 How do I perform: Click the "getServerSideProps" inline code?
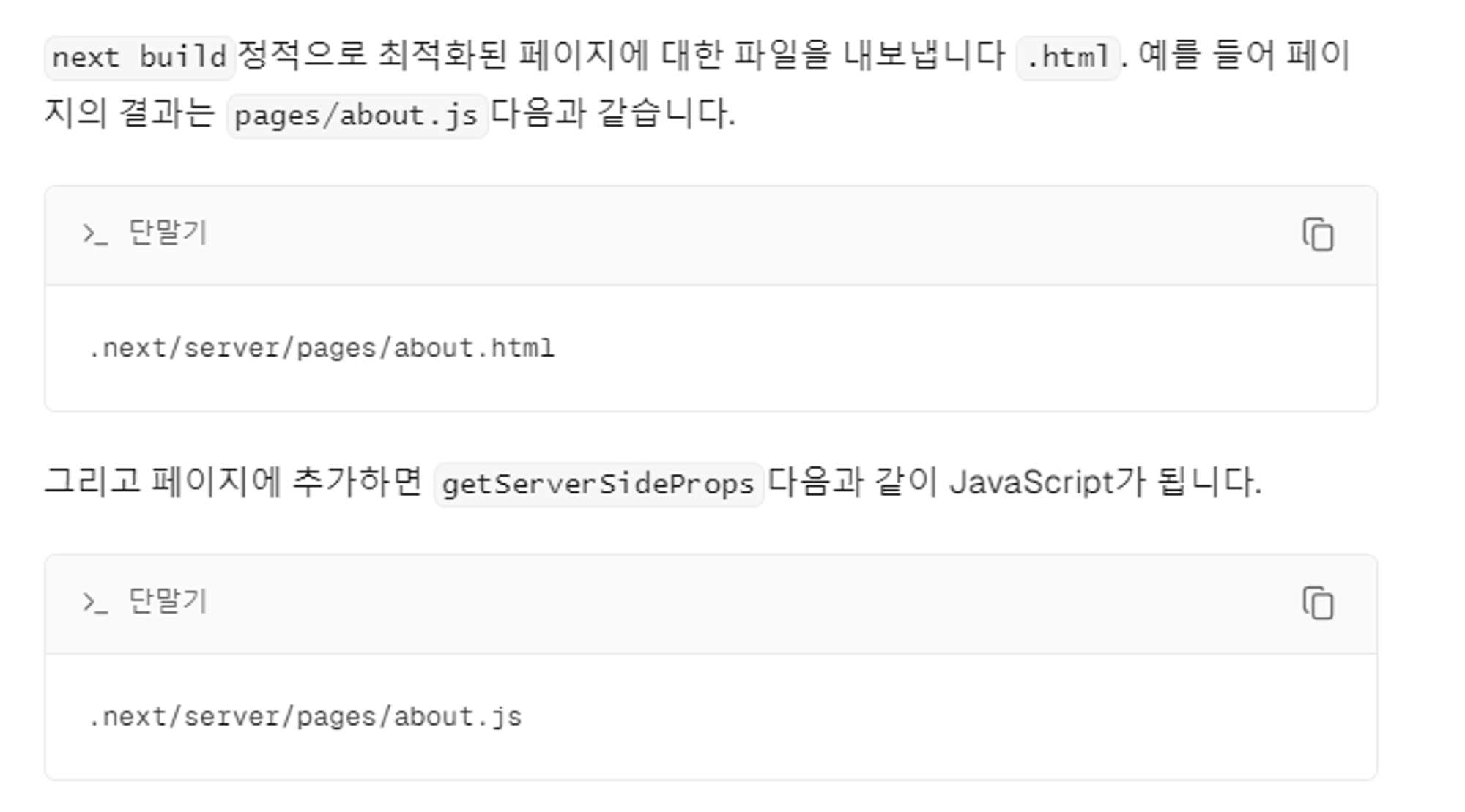[x=598, y=484]
